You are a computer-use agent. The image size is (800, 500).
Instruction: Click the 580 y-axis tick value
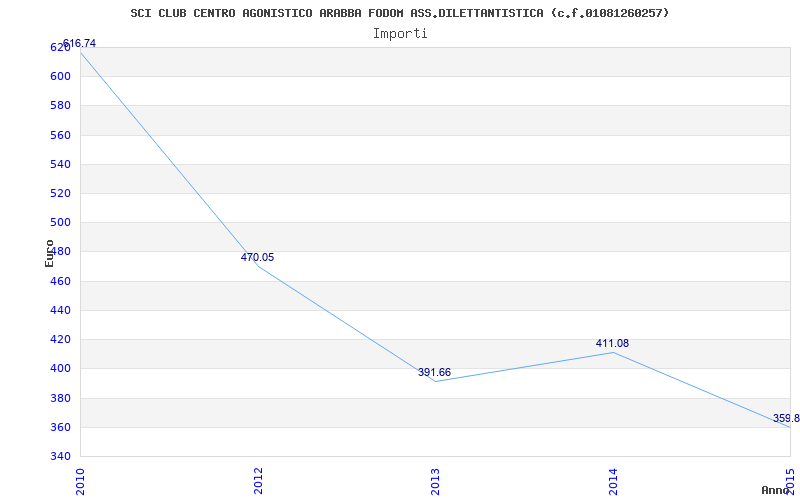click(60, 106)
